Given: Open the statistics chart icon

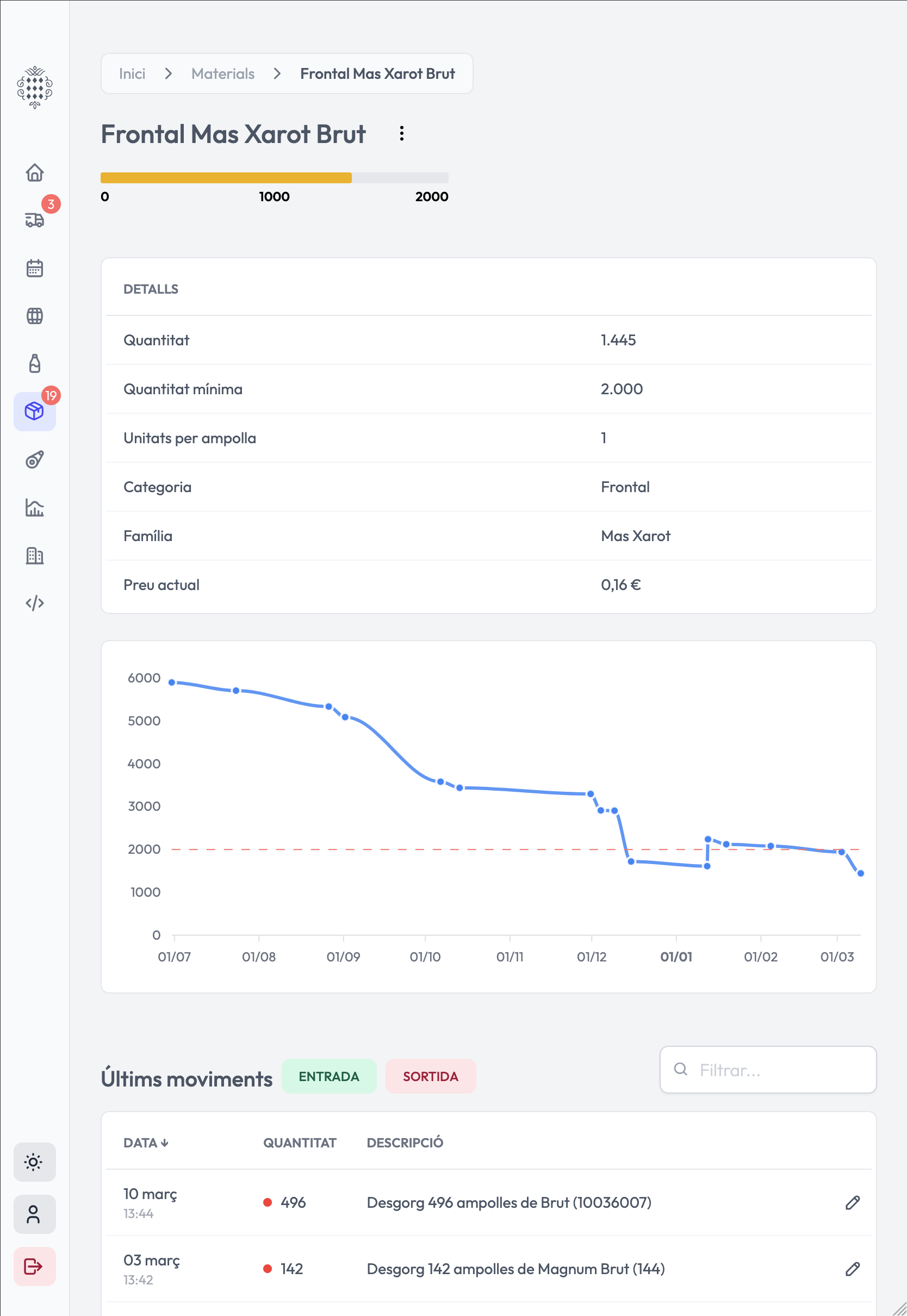Looking at the screenshot, I should (x=35, y=507).
